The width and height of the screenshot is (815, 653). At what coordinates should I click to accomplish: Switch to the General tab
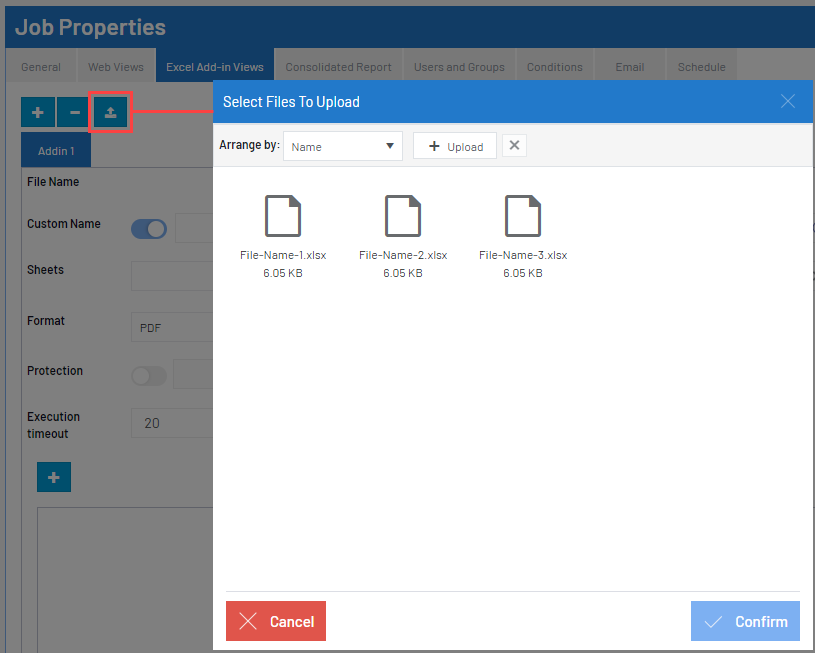[x=41, y=67]
